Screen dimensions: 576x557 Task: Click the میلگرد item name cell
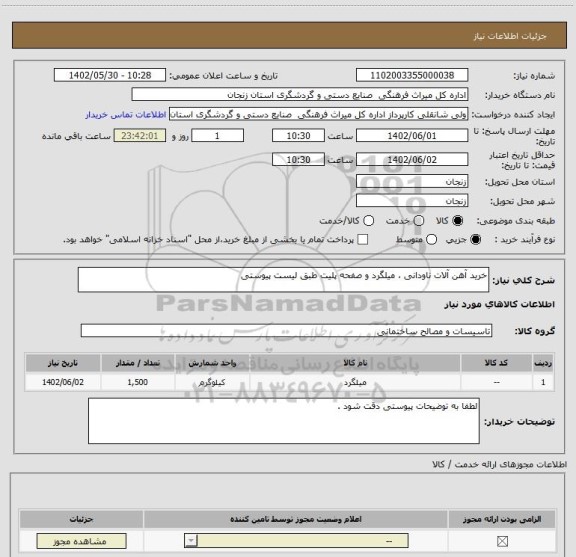pos(355,382)
